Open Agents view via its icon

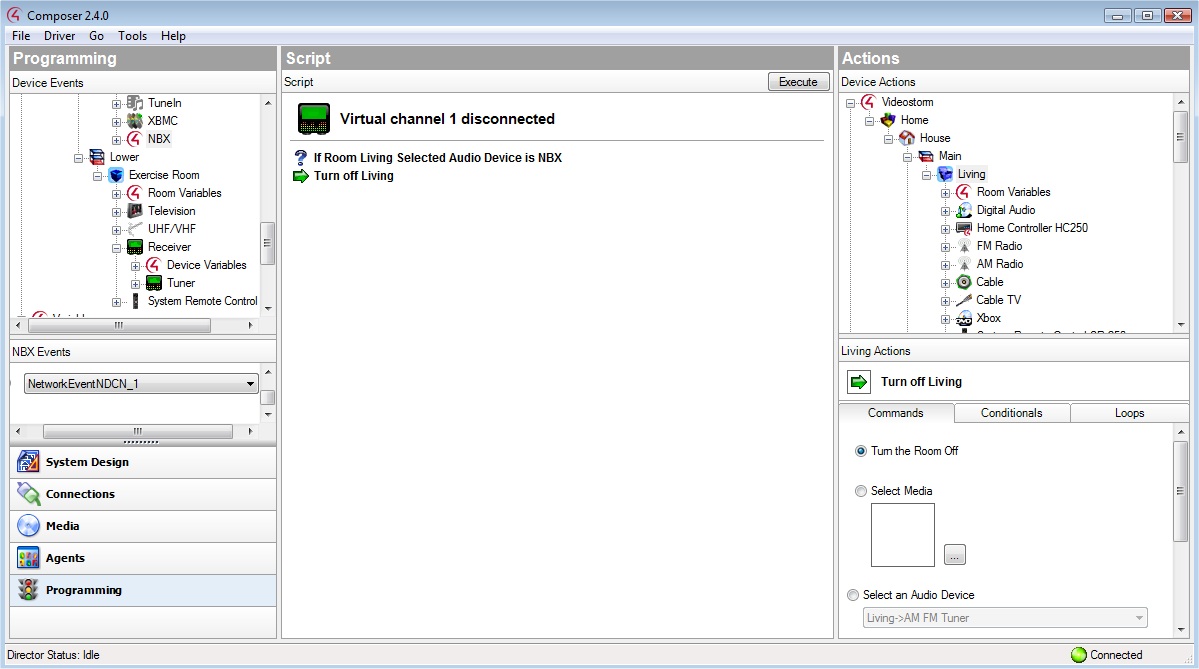click(x=28, y=558)
